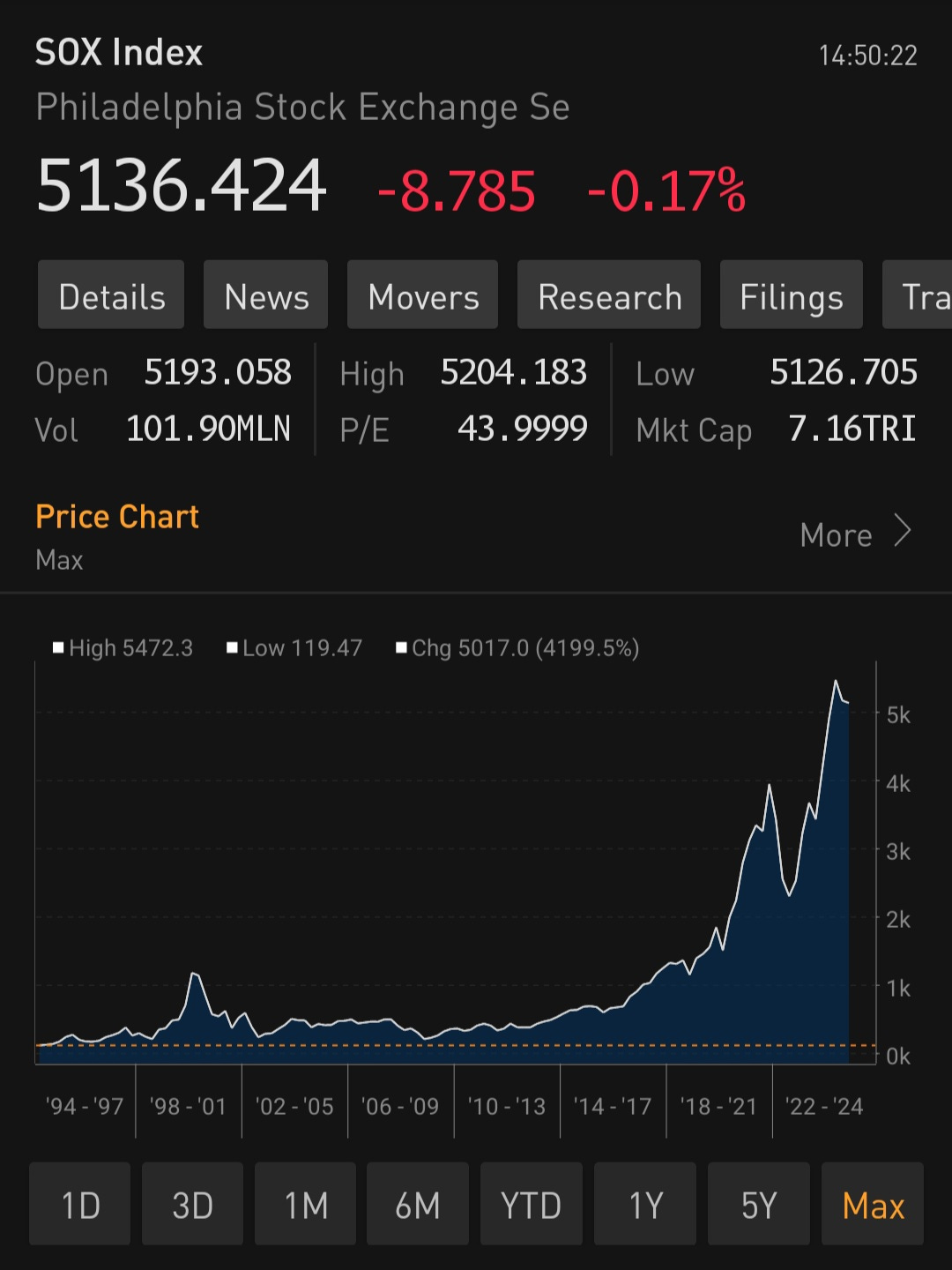Select the Max chart range
The width and height of the screenshot is (952, 1270).
click(x=873, y=1204)
